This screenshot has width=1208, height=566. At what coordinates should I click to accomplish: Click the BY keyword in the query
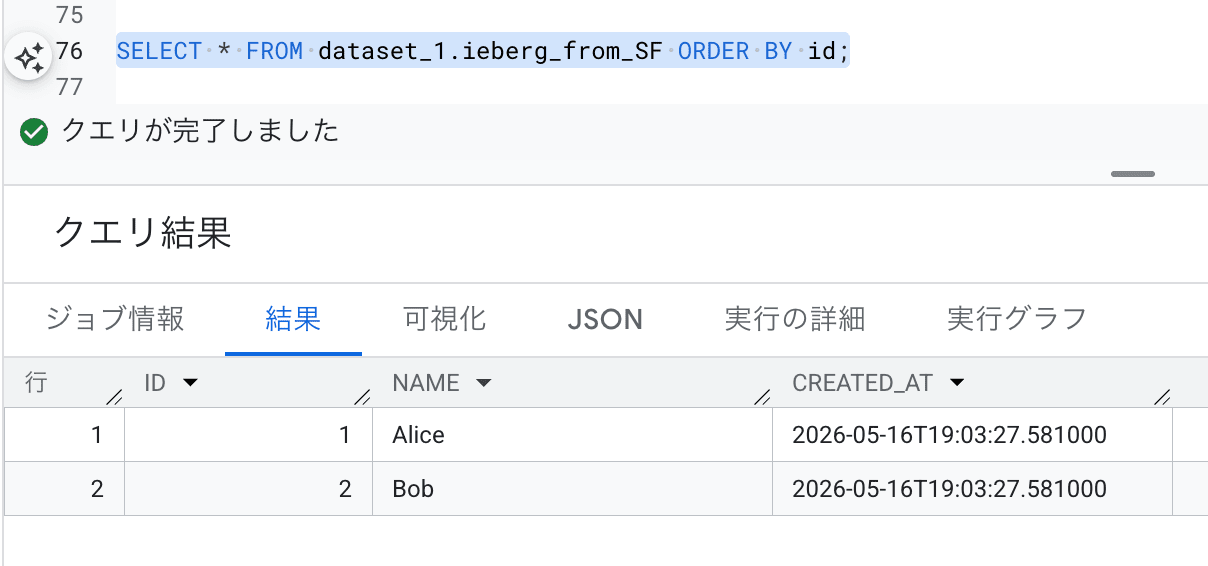[x=779, y=51]
